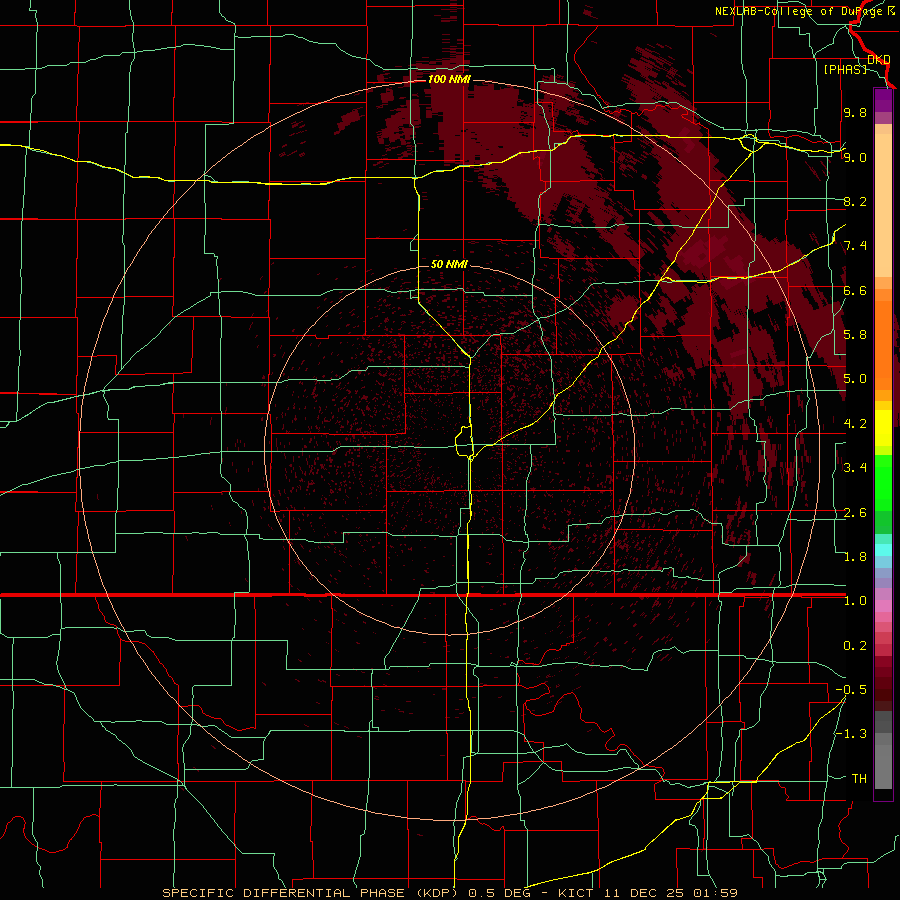Pick the pale peach colorbar segment
The height and width of the screenshot is (900, 900).
883,207
